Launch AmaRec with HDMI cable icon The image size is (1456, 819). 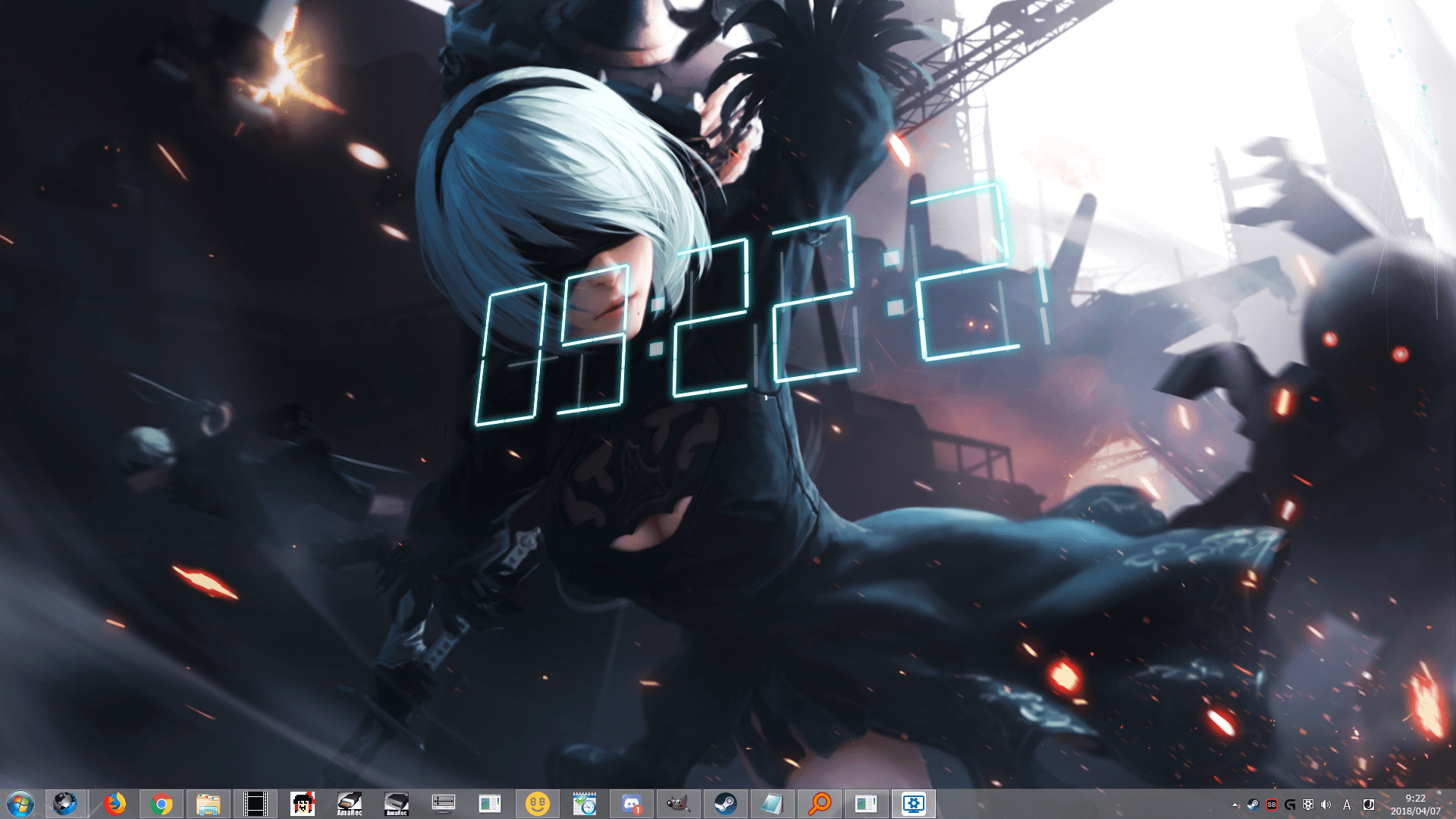(x=350, y=804)
